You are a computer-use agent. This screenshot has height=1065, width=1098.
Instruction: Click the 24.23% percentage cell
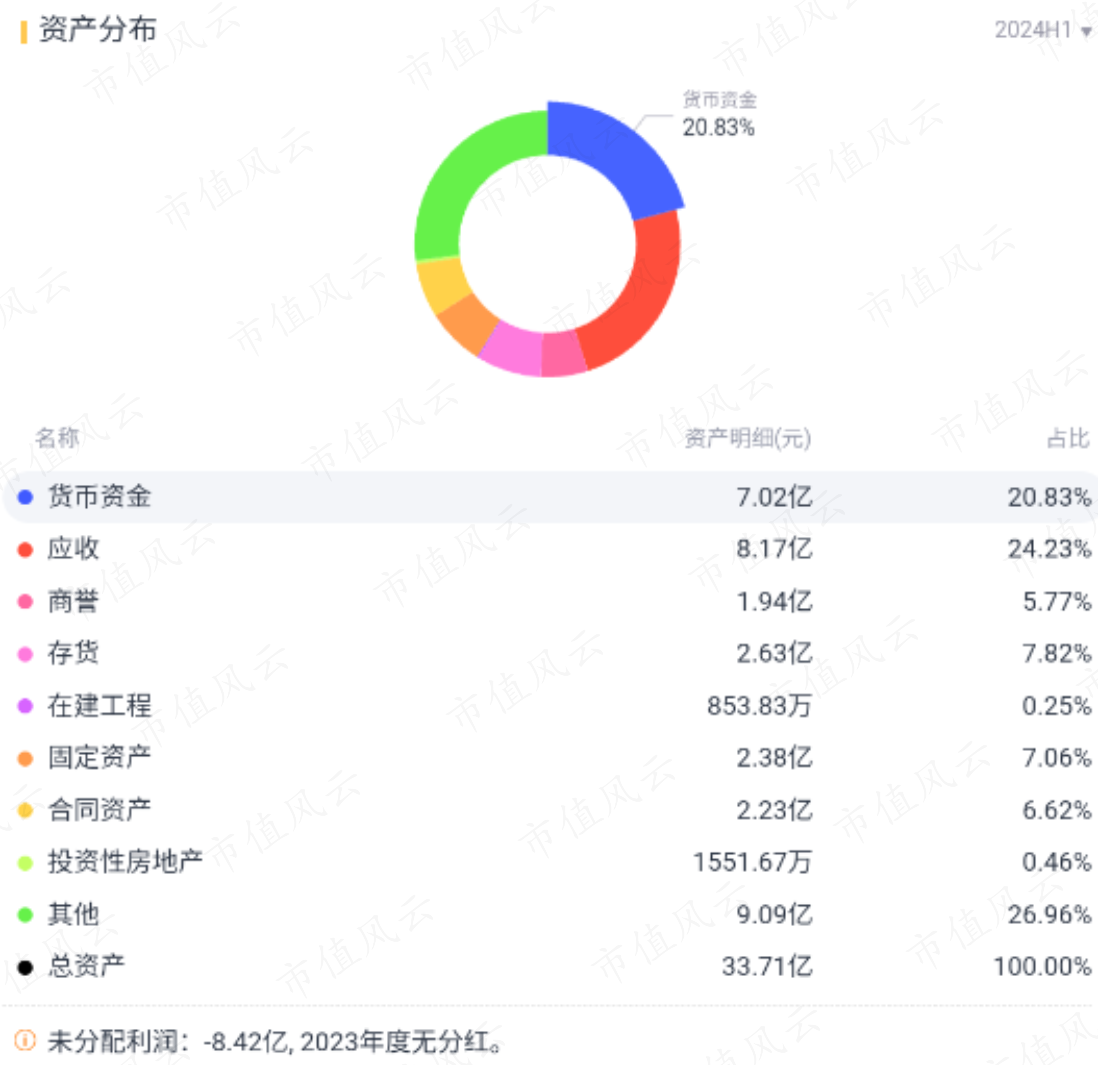1049,549
